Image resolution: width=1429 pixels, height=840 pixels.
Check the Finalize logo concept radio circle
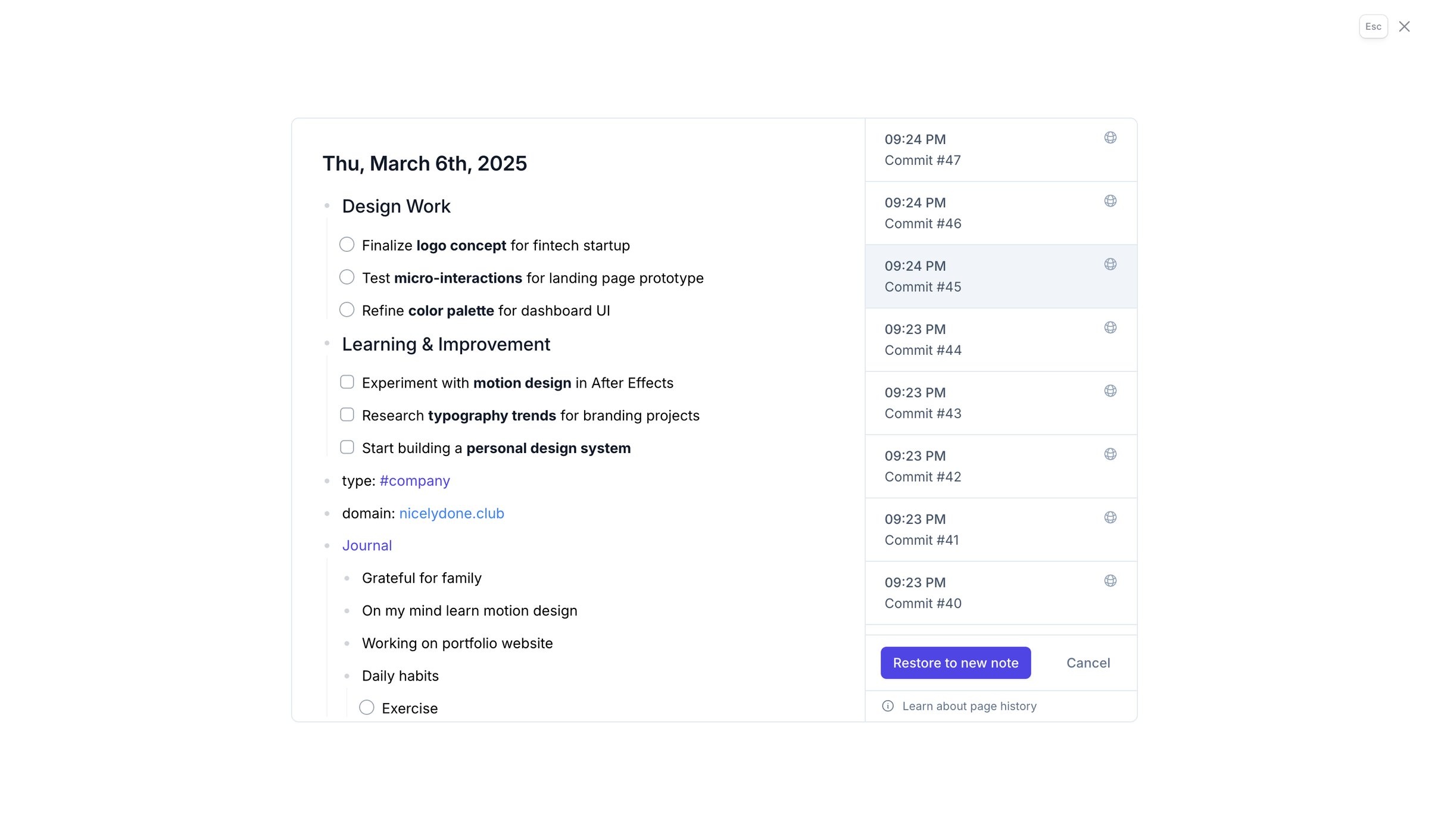[347, 245]
